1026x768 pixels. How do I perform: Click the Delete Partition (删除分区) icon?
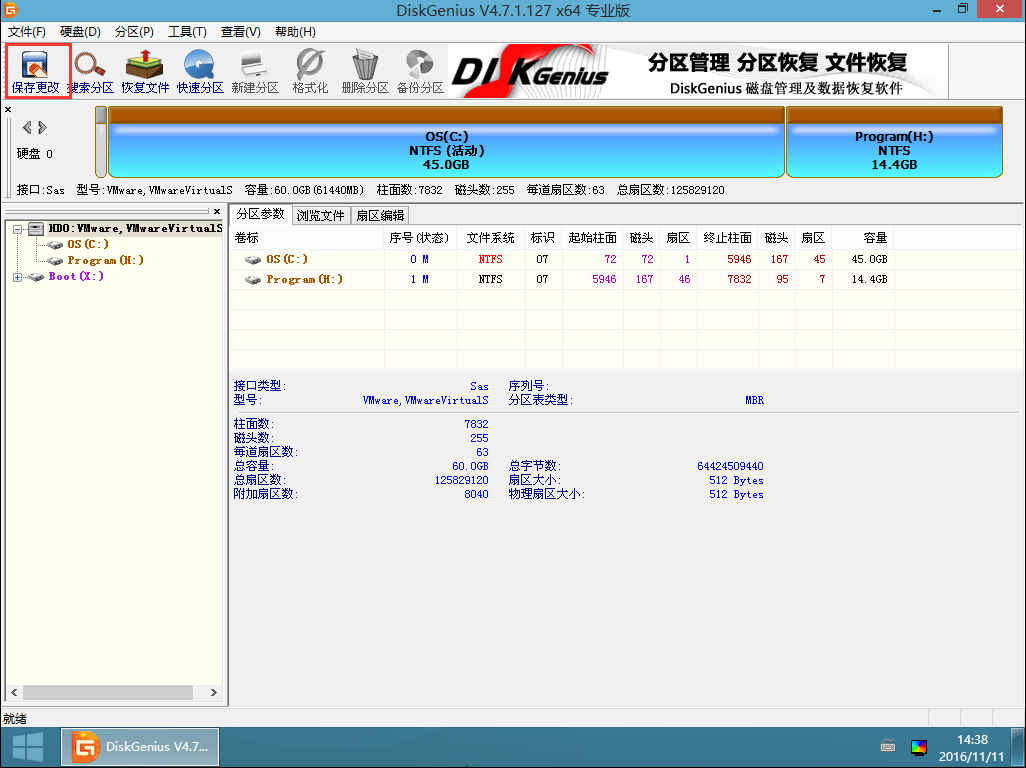(365, 71)
